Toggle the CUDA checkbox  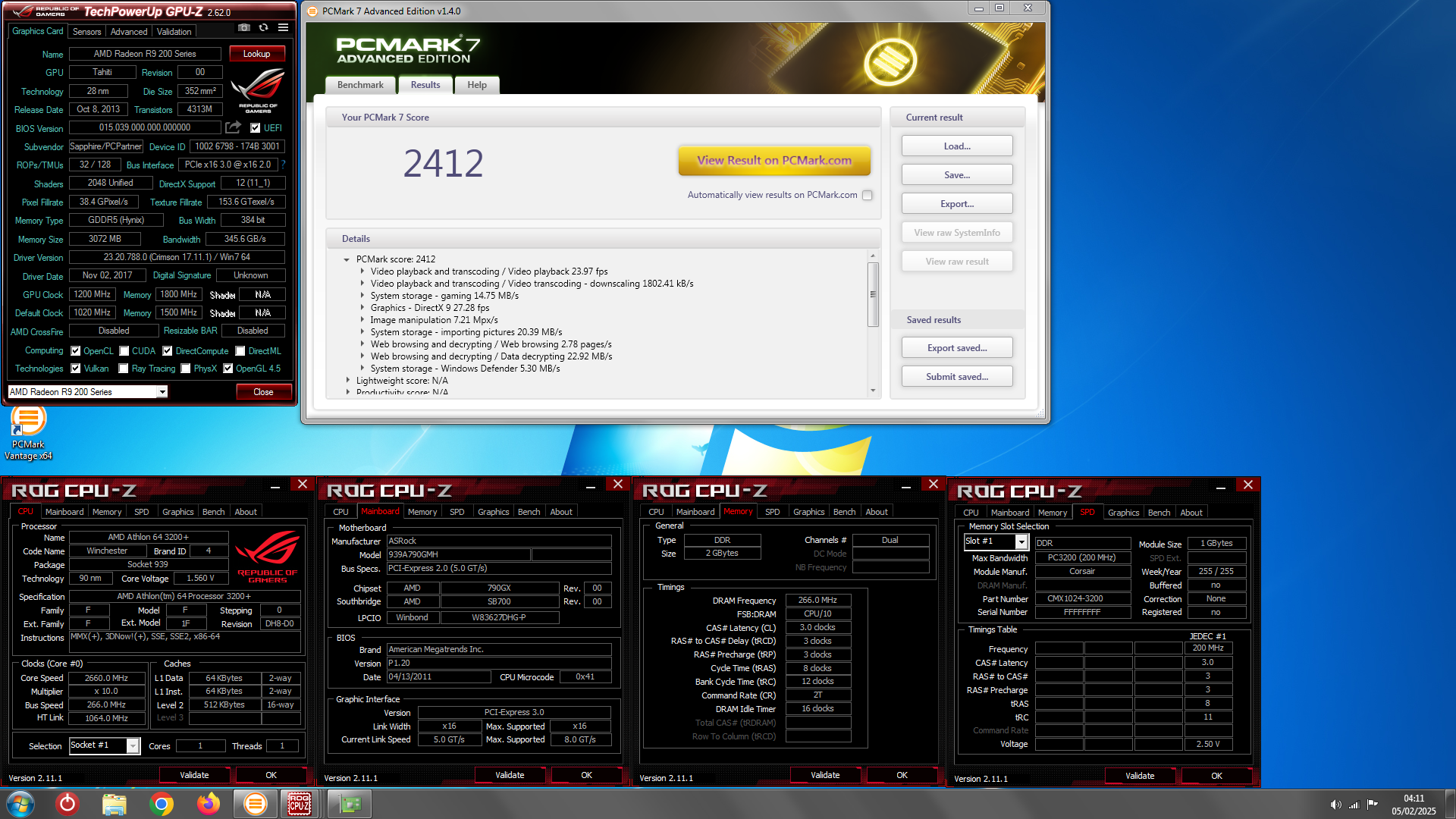click(x=124, y=351)
